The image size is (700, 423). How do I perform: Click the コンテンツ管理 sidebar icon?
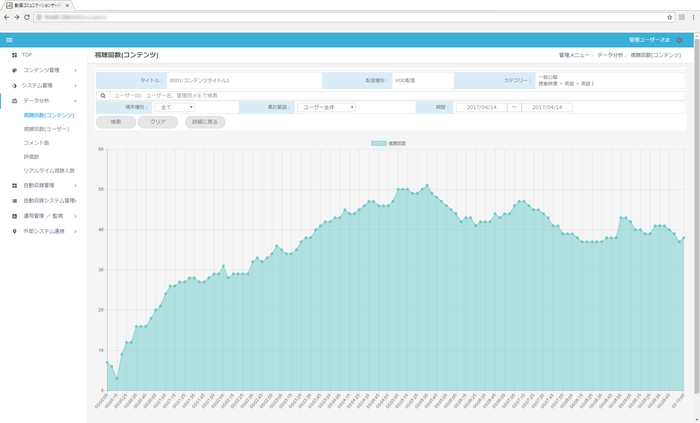[13, 71]
